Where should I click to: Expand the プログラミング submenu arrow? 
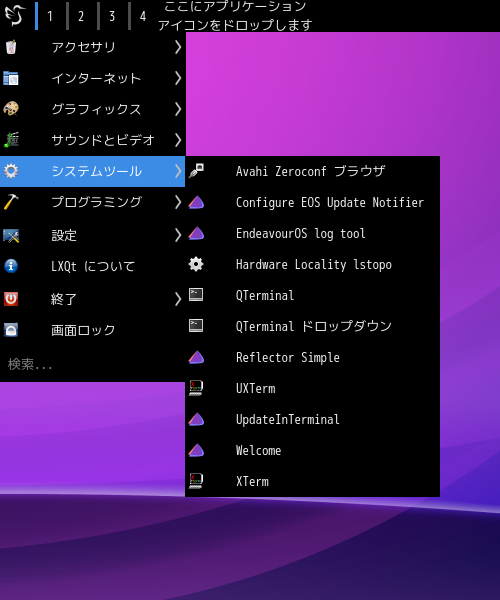pos(178,202)
